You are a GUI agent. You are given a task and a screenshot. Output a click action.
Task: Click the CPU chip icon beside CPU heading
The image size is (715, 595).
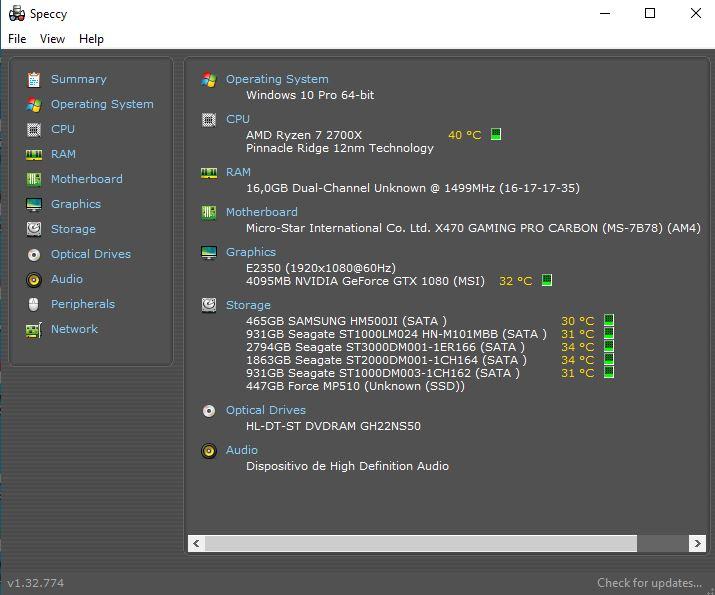[209, 120]
